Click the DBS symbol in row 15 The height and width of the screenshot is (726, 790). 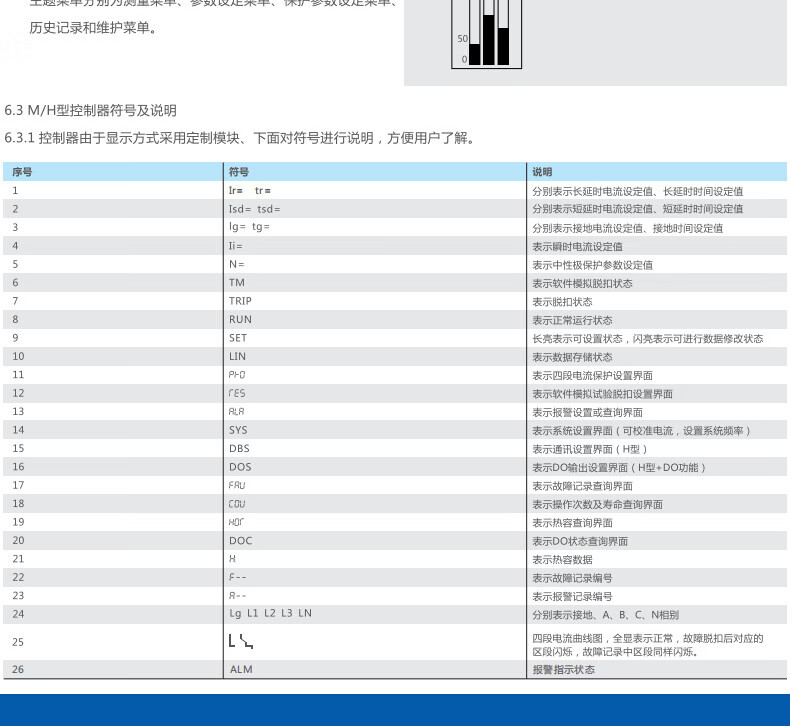239,449
